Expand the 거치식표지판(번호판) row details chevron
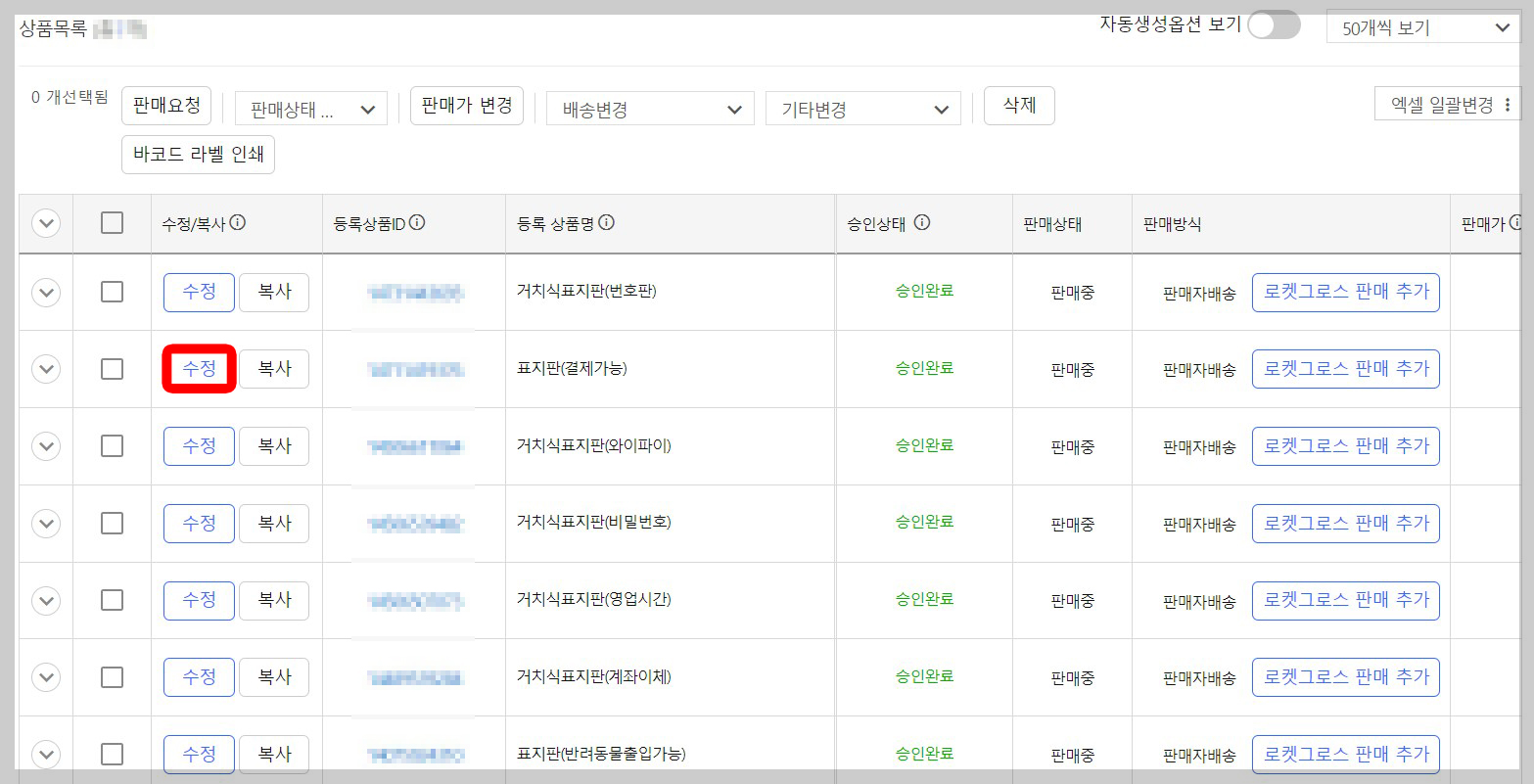This screenshot has height=784, width=1534. click(45, 292)
